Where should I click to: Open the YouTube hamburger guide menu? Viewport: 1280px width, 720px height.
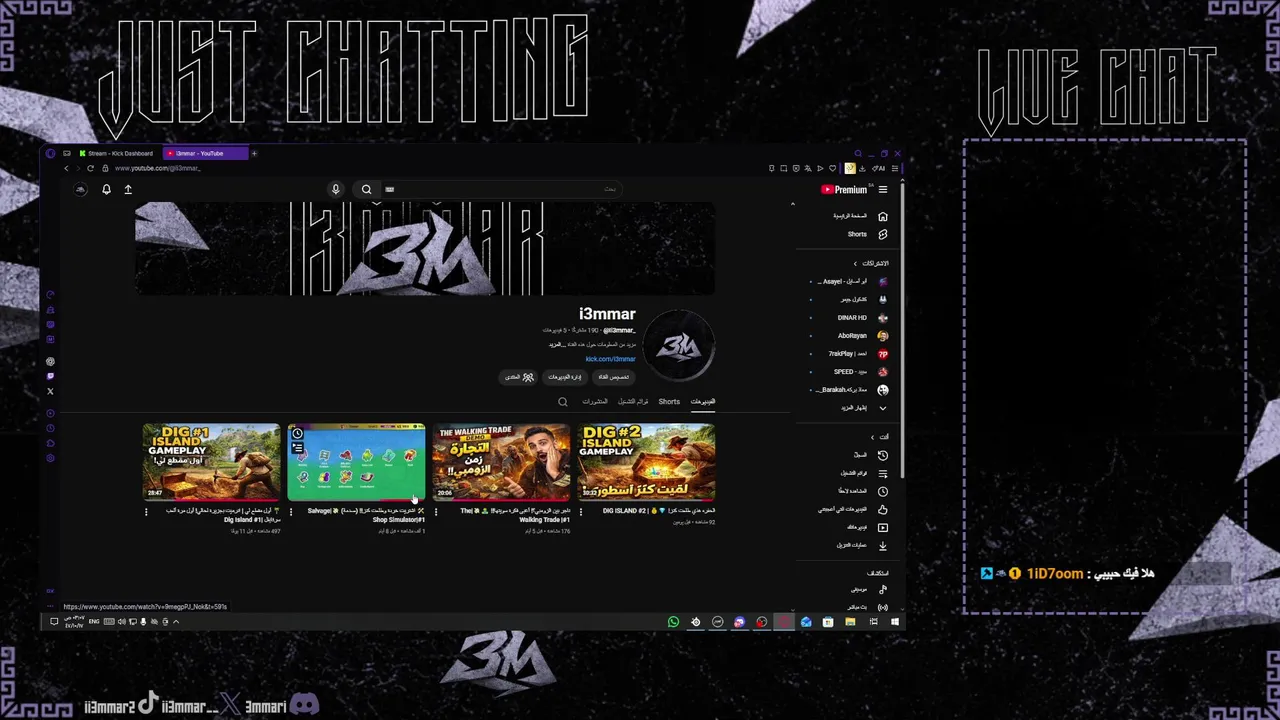(883, 189)
